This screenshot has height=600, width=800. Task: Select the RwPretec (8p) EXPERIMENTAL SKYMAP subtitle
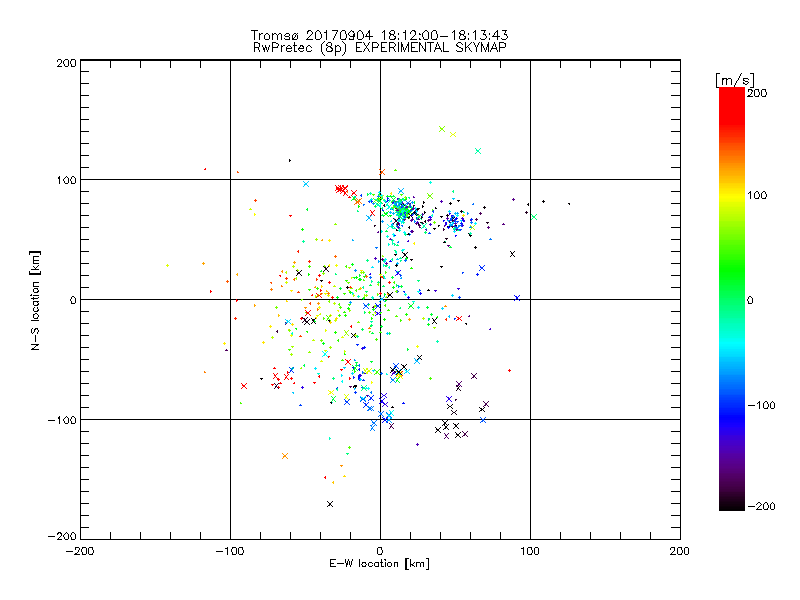click(x=380, y=48)
